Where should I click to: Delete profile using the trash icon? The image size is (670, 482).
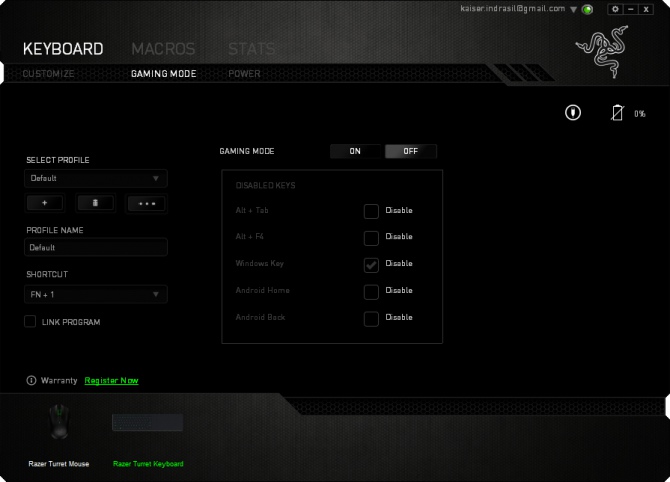[x=95, y=203]
